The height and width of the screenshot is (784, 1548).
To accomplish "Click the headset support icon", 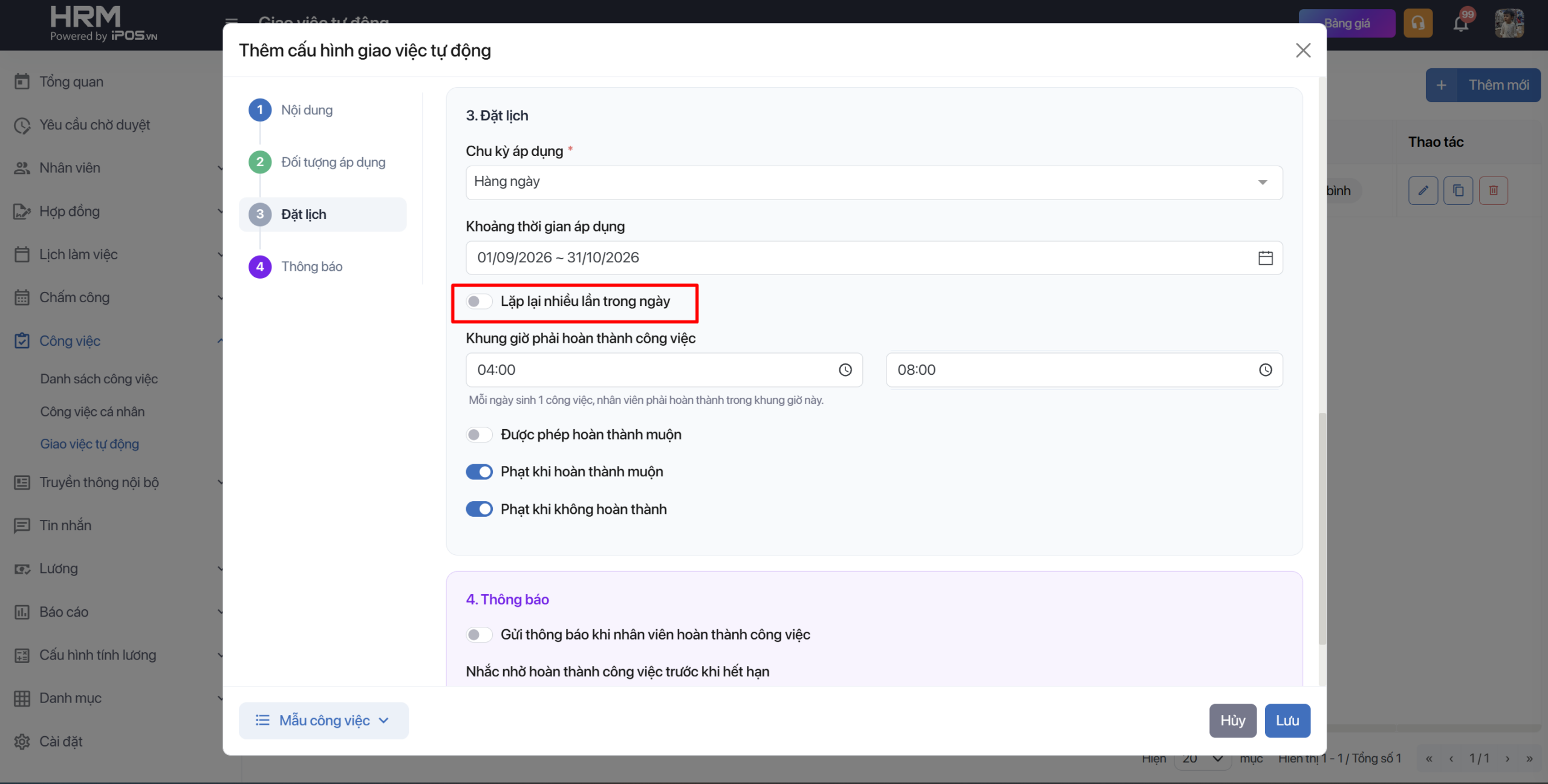I will pos(1418,24).
